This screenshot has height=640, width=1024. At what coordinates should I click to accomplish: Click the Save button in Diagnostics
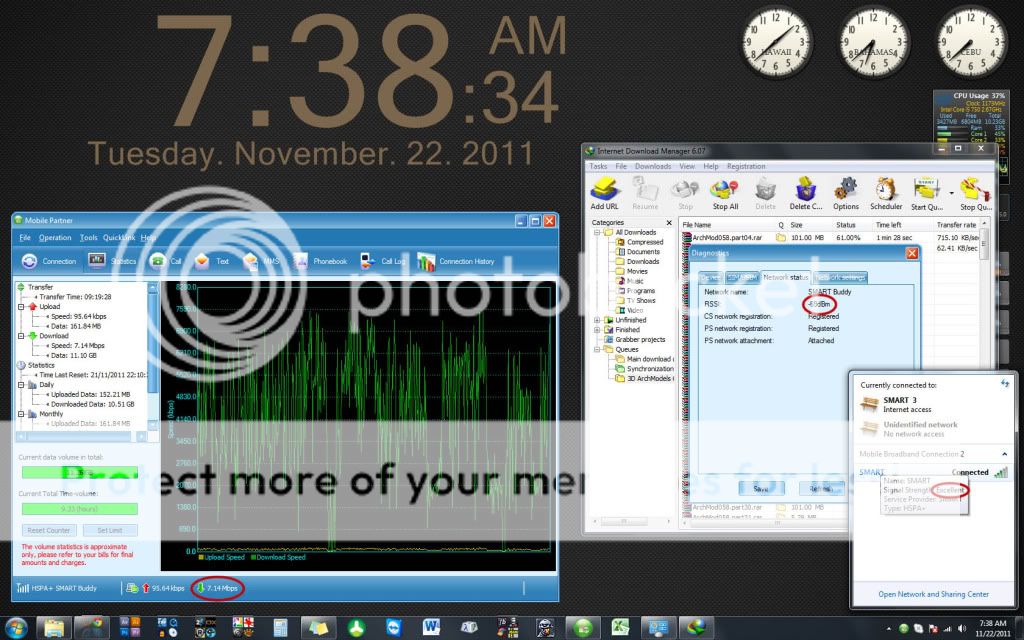(762, 488)
